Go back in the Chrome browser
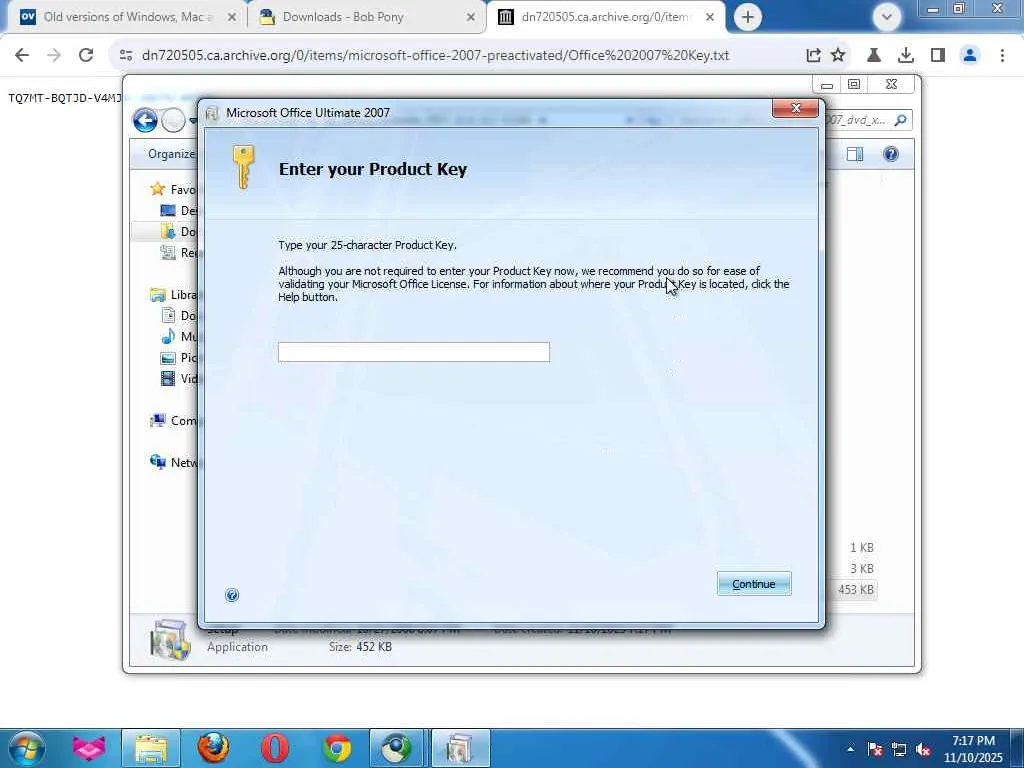This screenshot has width=1024, height=768. [22, 56]
